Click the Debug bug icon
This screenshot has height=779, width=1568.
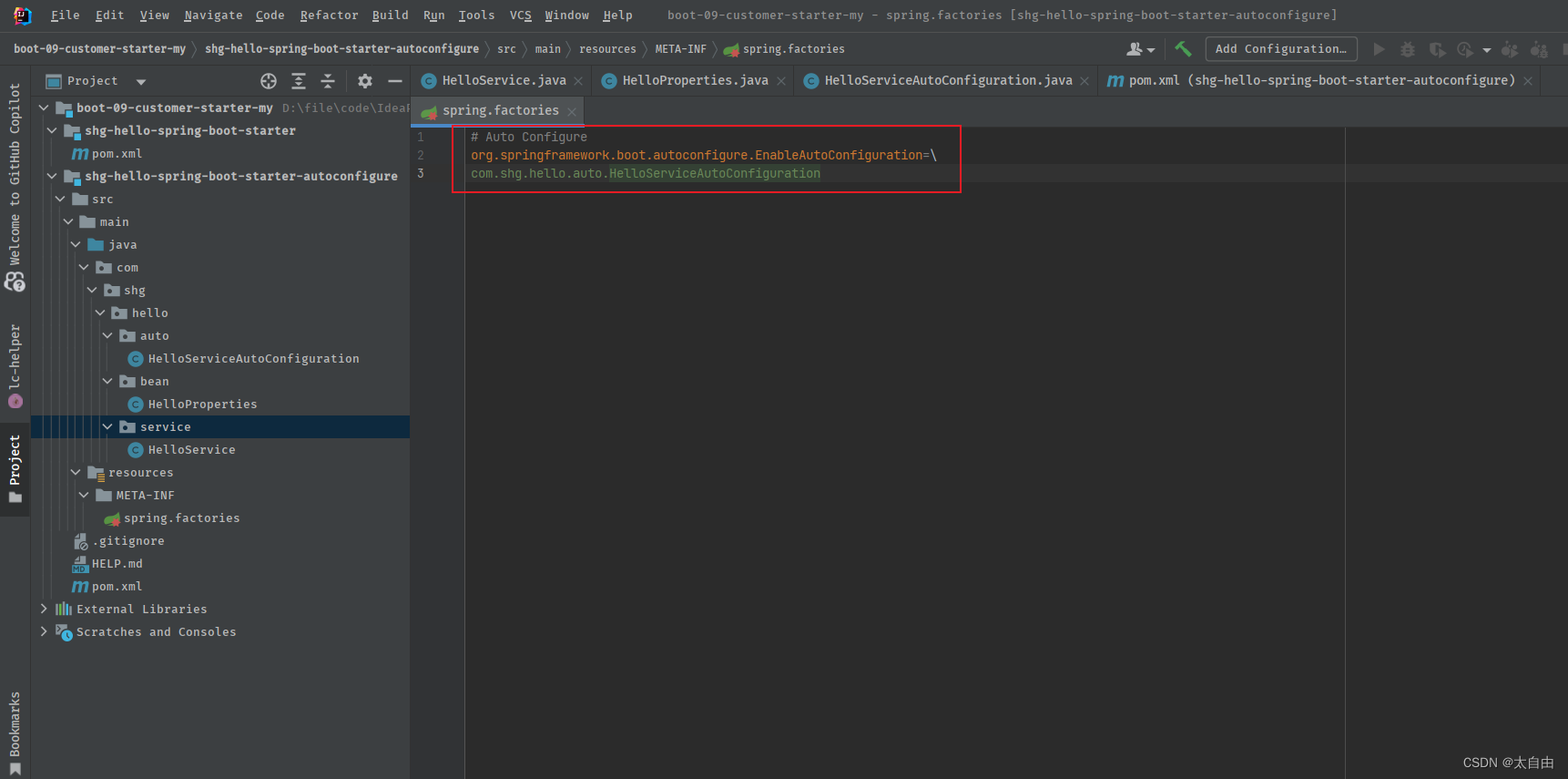point(1408,49)
